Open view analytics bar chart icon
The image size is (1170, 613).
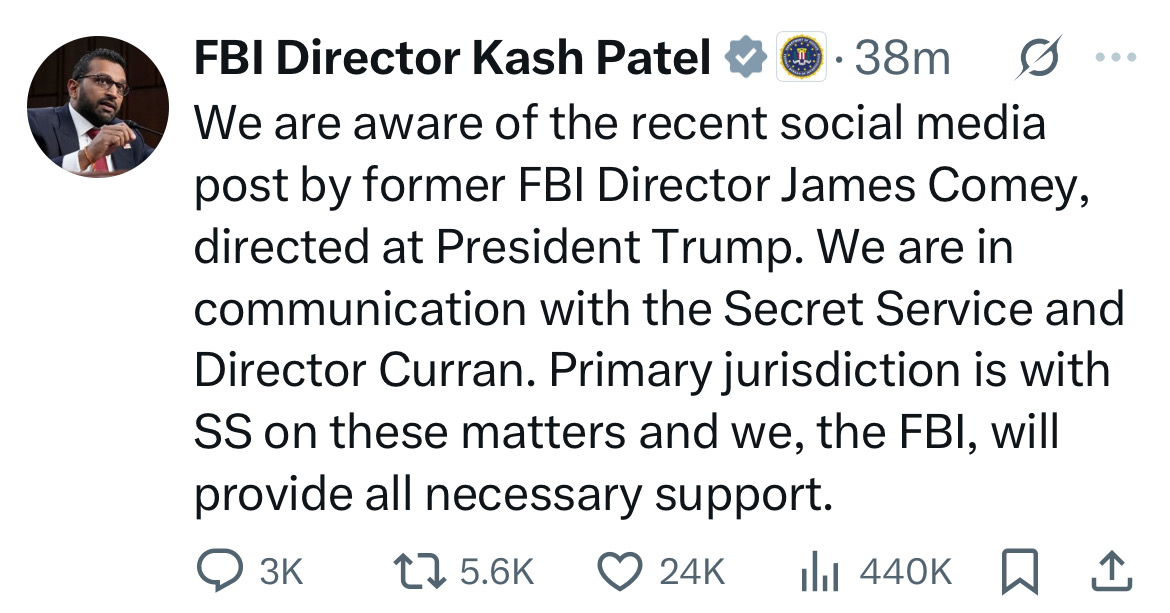pos(819,573)
